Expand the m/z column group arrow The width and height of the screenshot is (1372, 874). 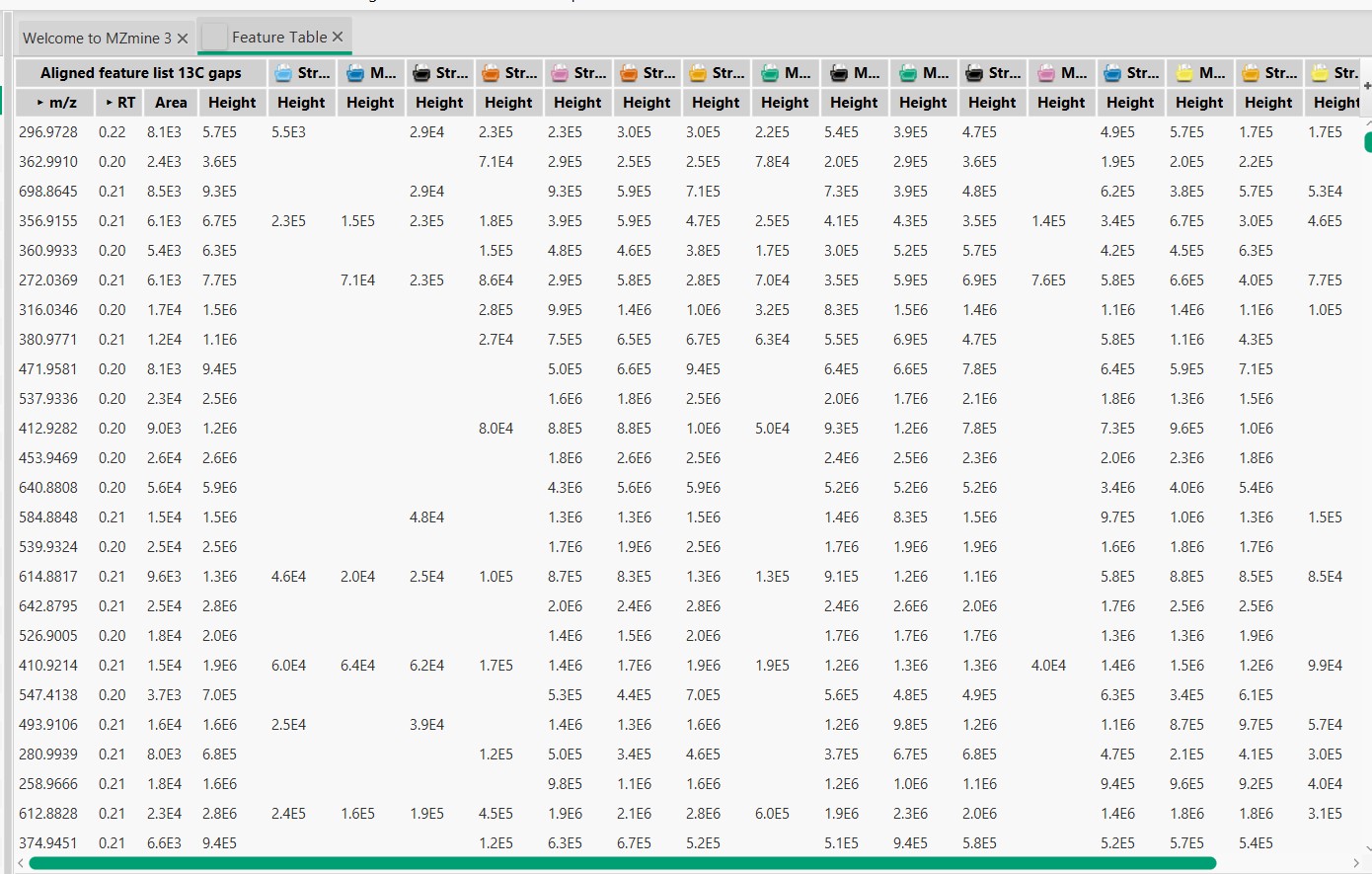tap(40, 103)
